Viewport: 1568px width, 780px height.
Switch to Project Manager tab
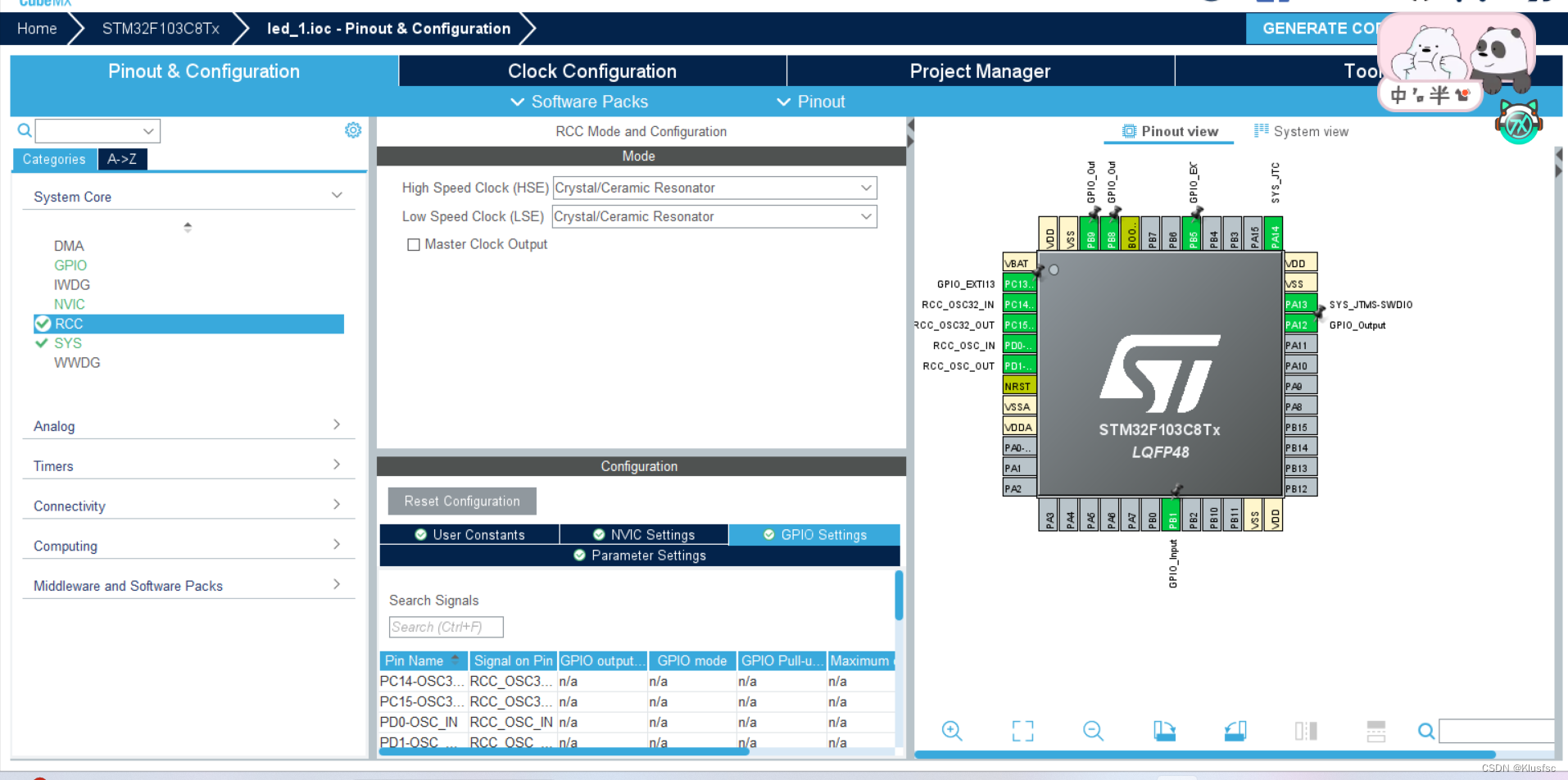980,71
